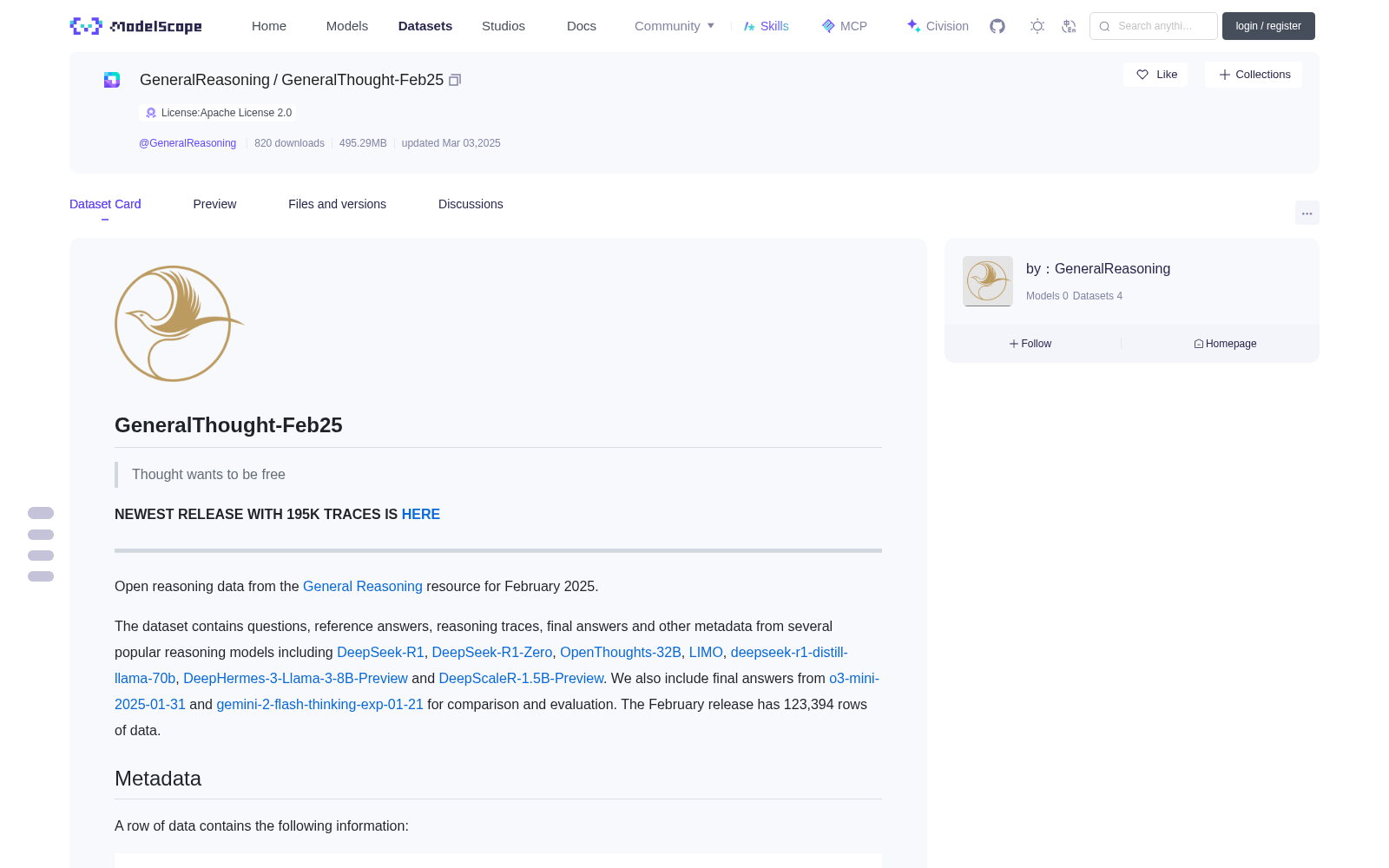The height and width of the screenshot is (868, 1389).
Task: Expand the Community dropdown menu
Action: pyautogui.click(x=675, y=26)
